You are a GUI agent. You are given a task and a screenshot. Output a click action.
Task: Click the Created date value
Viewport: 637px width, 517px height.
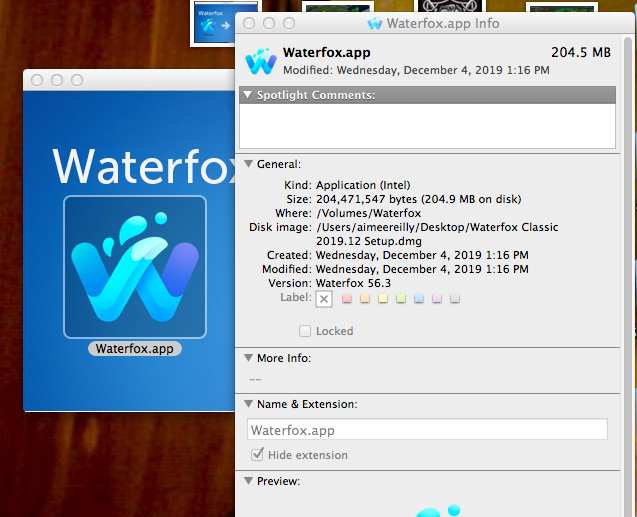tap(422, 255)
